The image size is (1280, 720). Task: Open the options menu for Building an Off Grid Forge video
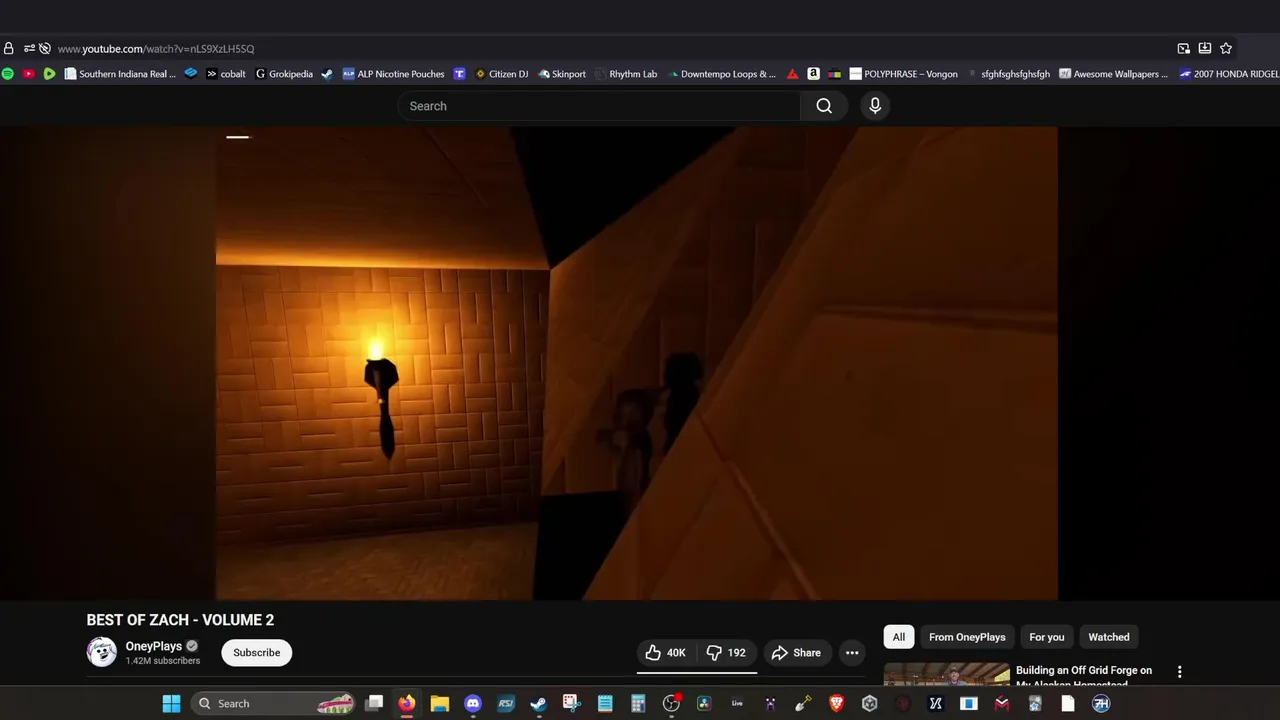pyautogui.click(x=1179, y=672)
